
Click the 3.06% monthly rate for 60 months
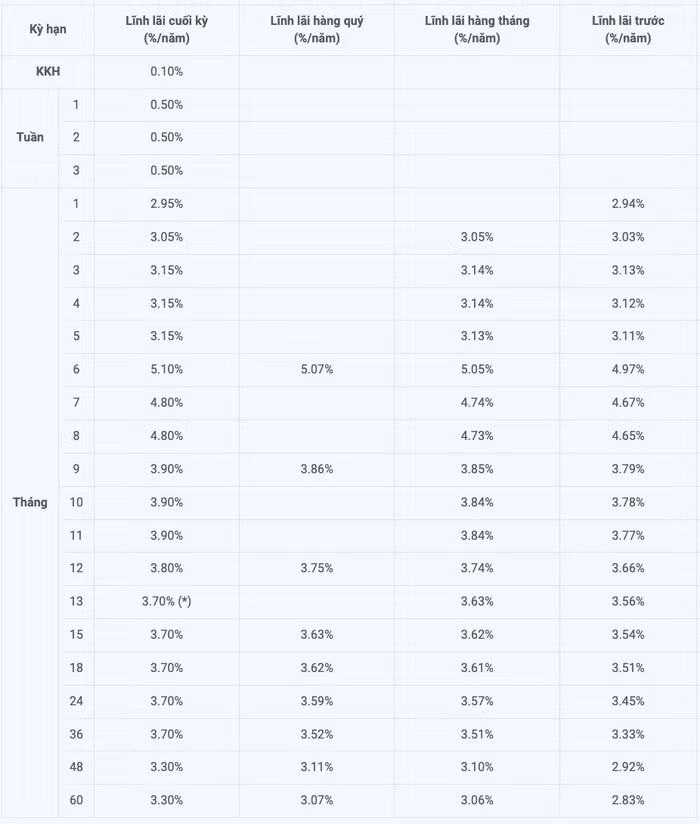[x=476, y=800]
